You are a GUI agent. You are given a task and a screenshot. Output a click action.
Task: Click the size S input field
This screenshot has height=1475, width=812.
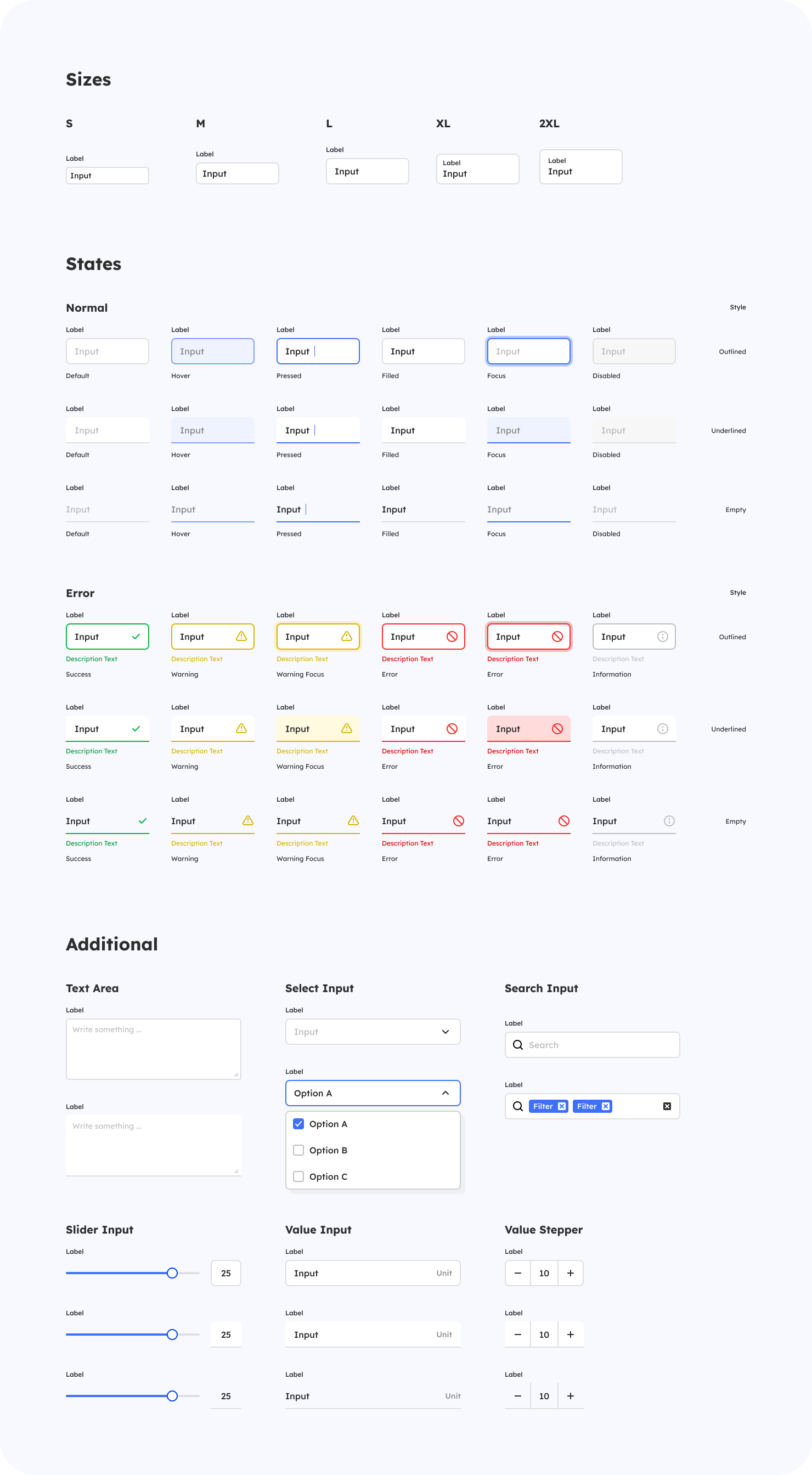[x=108, y=176]
